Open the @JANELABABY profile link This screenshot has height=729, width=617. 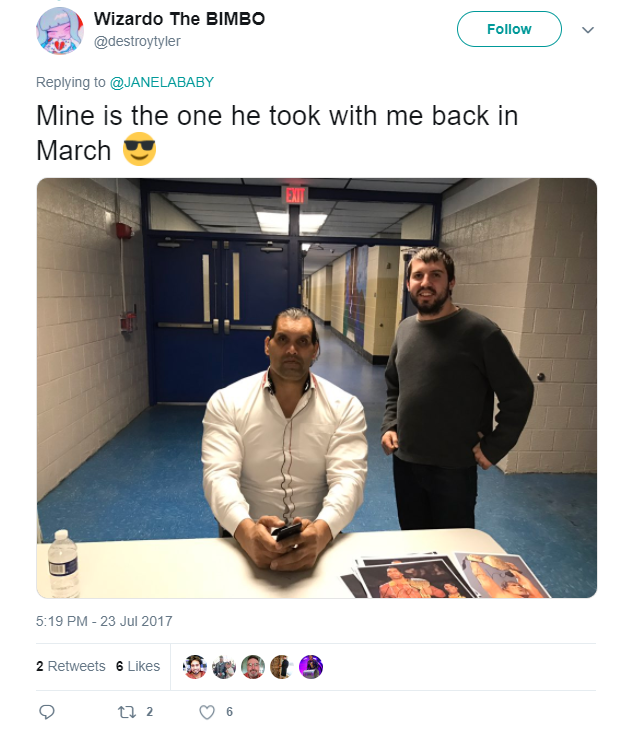click(162, 82)
